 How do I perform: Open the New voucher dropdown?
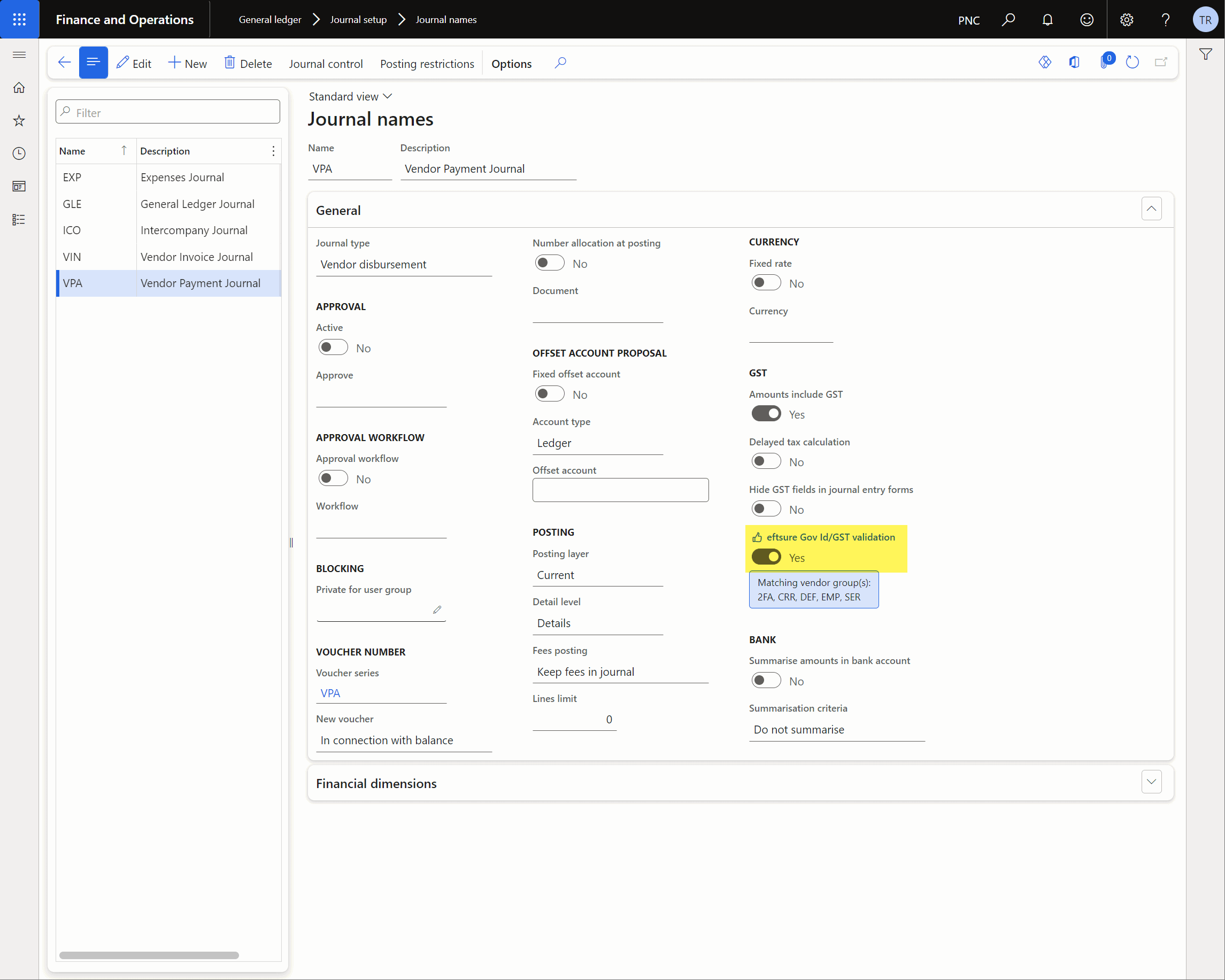coord(404,740)
